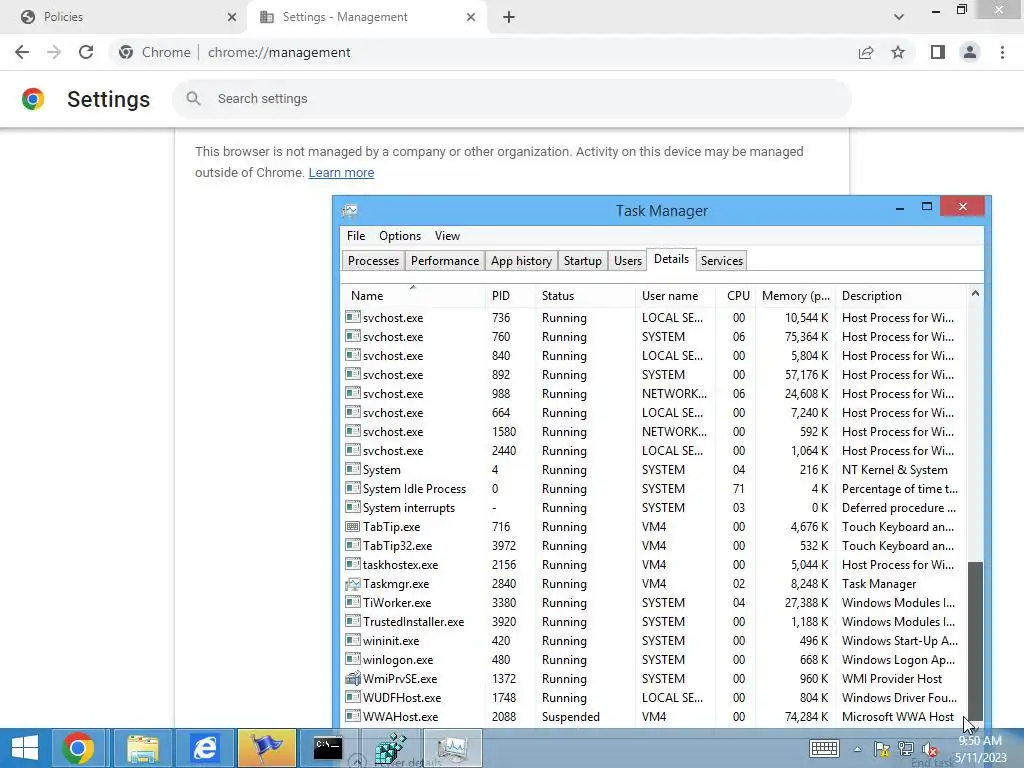The width and height of the screenshot is (1024, 768).
Task: Select the WUDFHost.exe process row
Action: pyautogui.click(x=654, y=697)
